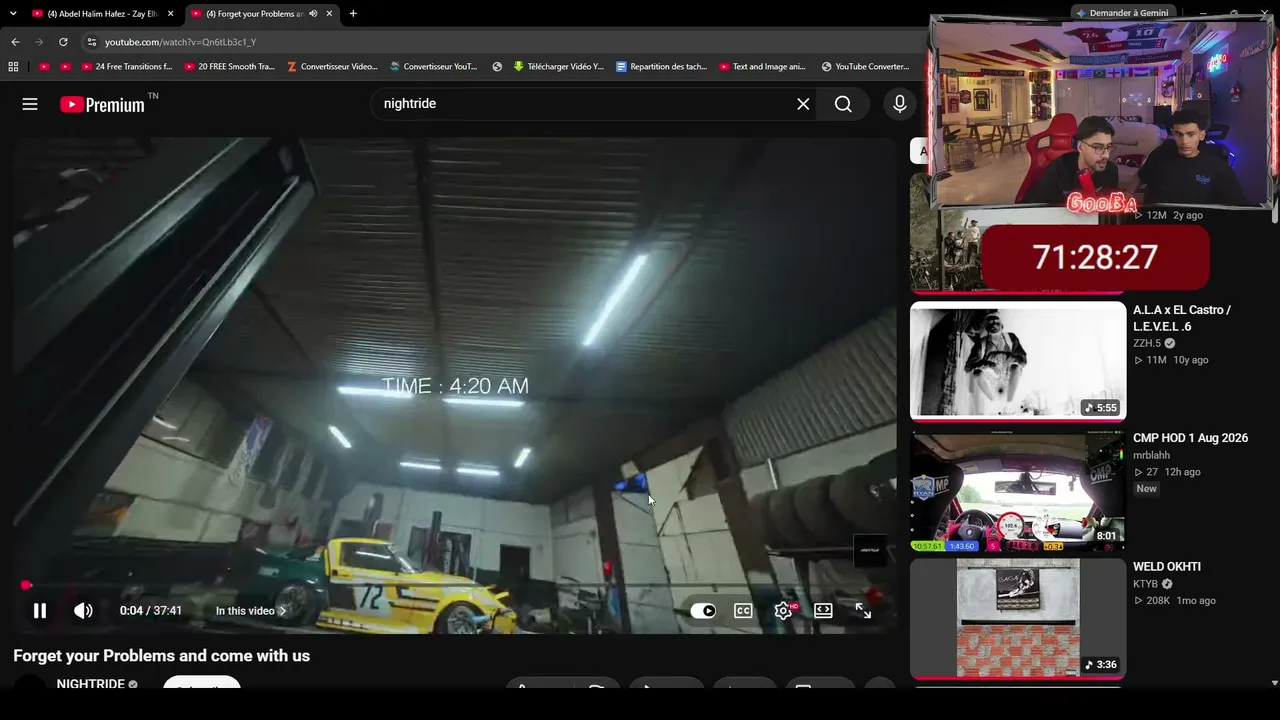
Task: Click the page scrollbar down arrow
Action: [x=1274, y=683]
